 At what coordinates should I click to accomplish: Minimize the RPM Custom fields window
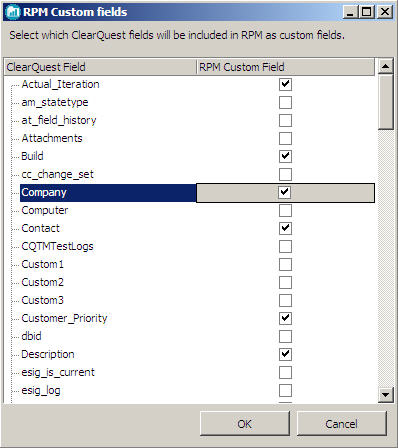coord(350,12)
